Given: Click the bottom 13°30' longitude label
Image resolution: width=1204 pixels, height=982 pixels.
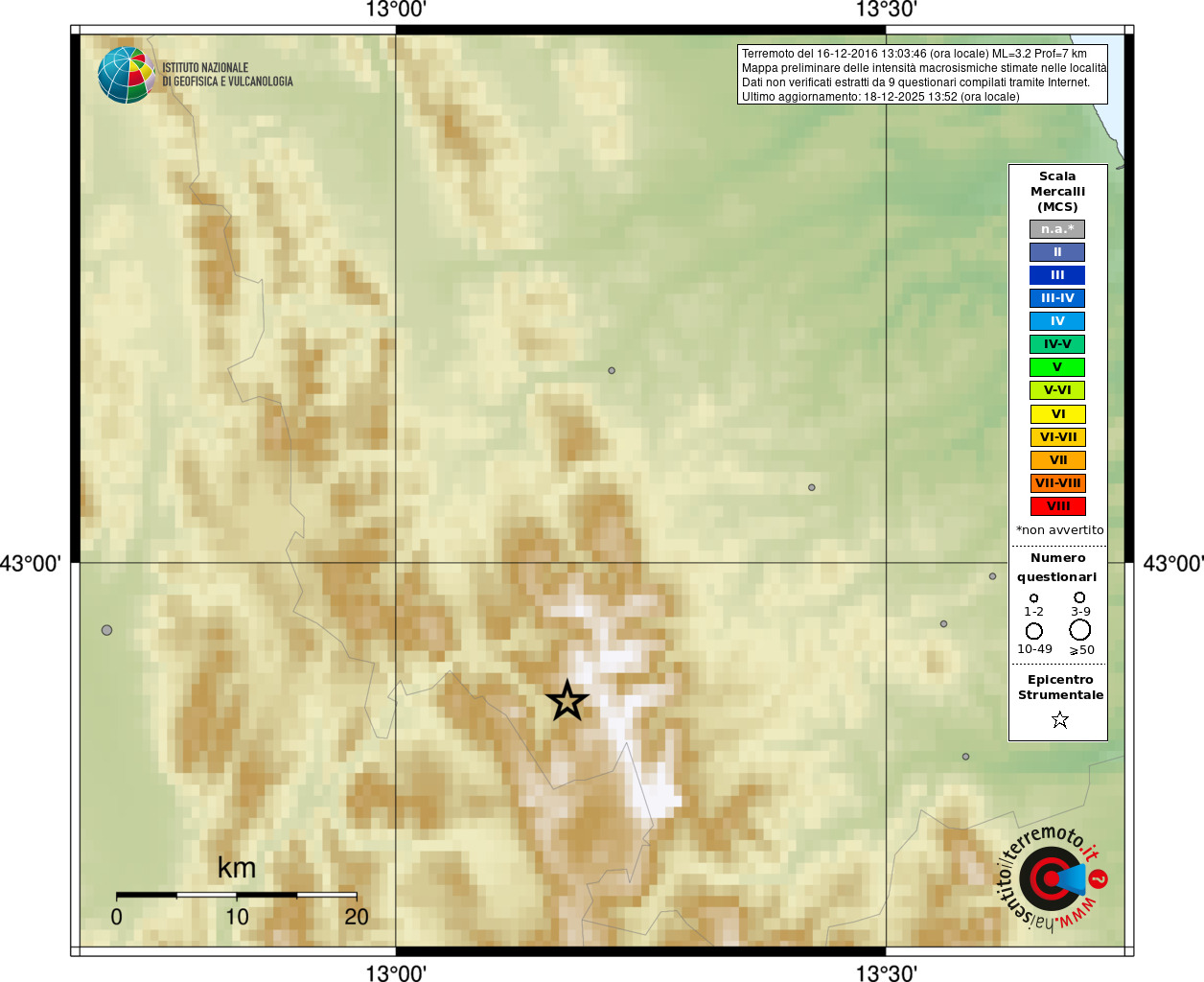Looking at the screenshot, I should point(887,972).
